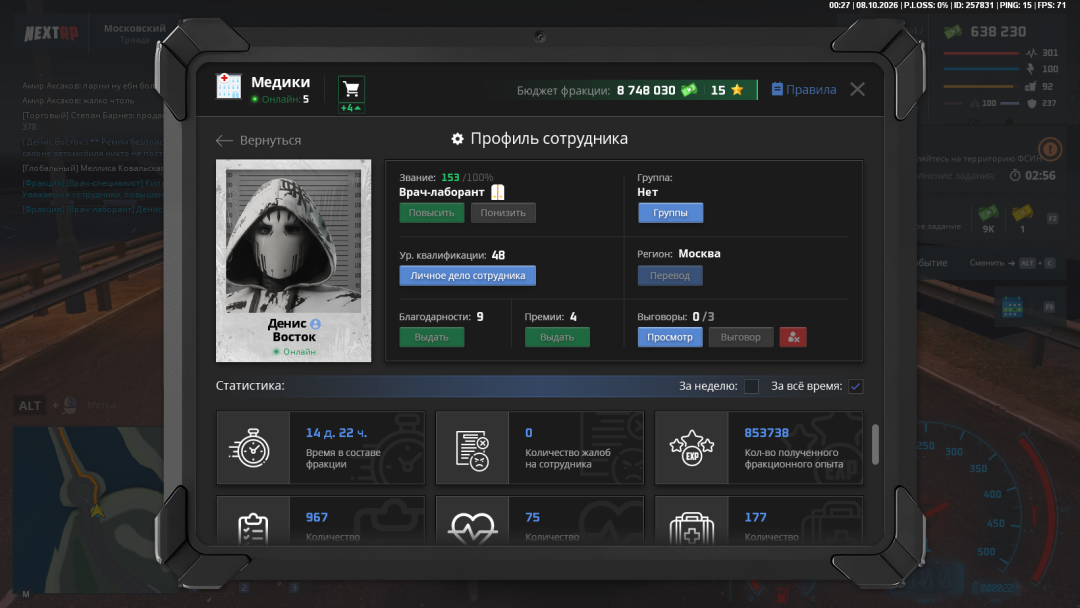
Task: Click the Москва region value
Action: 699,253
